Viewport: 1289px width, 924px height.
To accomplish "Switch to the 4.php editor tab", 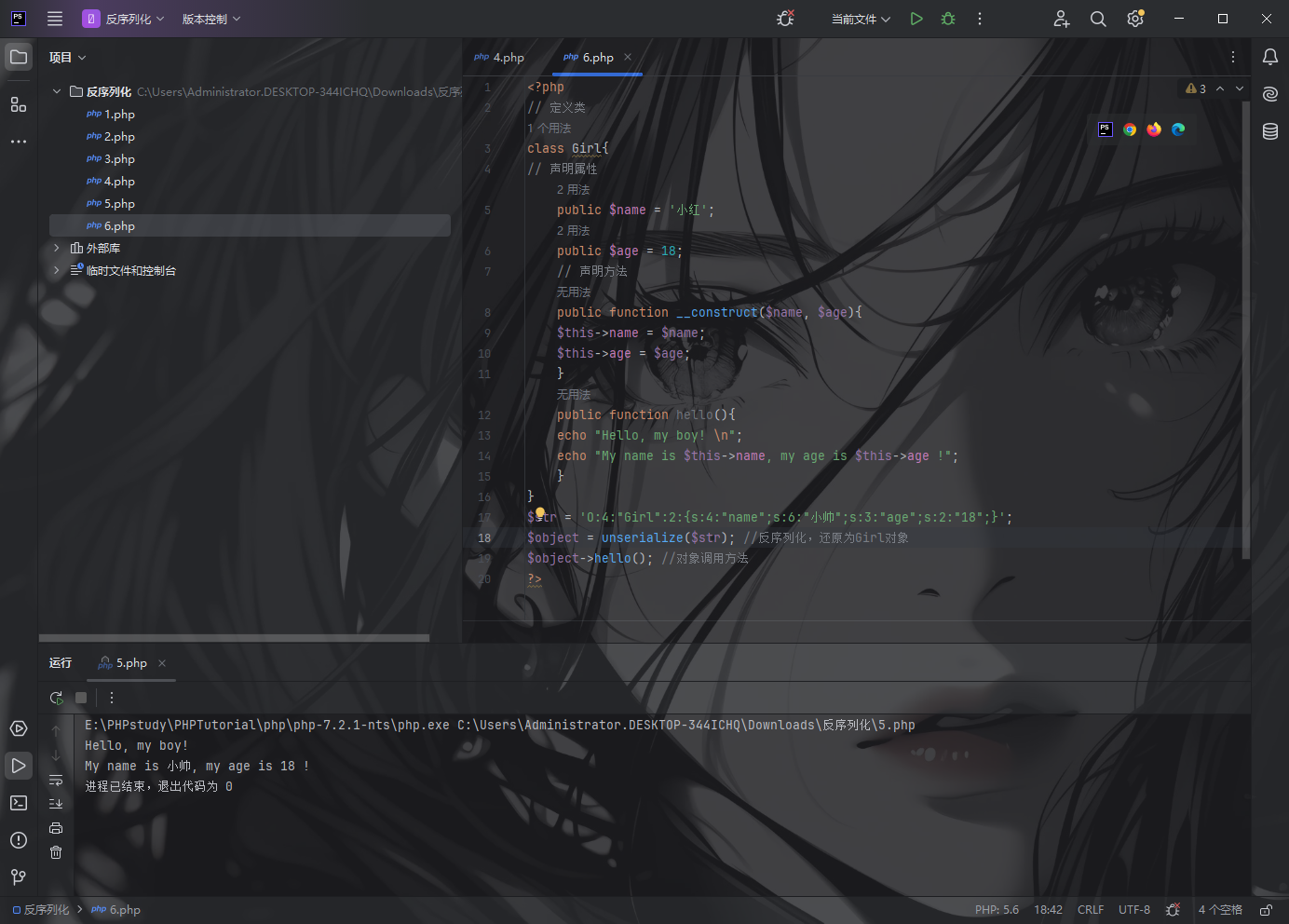I will pyautogui.click(x=499, y=58).
